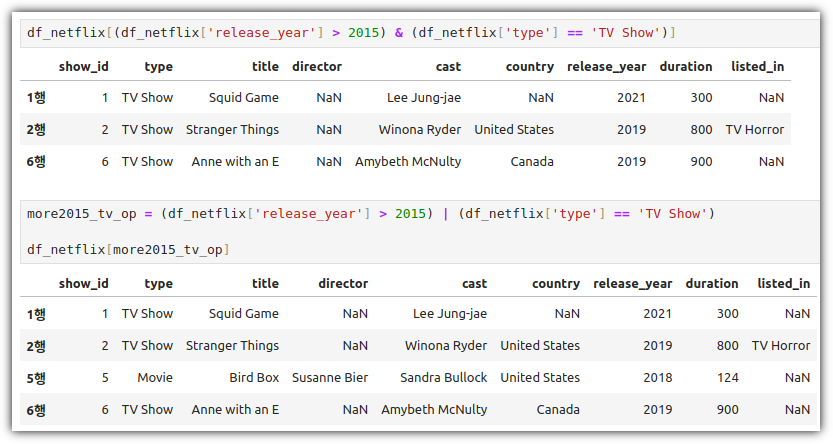Click the '2행' index in the & filter table
Screen dimensions: 833x444
36,130
